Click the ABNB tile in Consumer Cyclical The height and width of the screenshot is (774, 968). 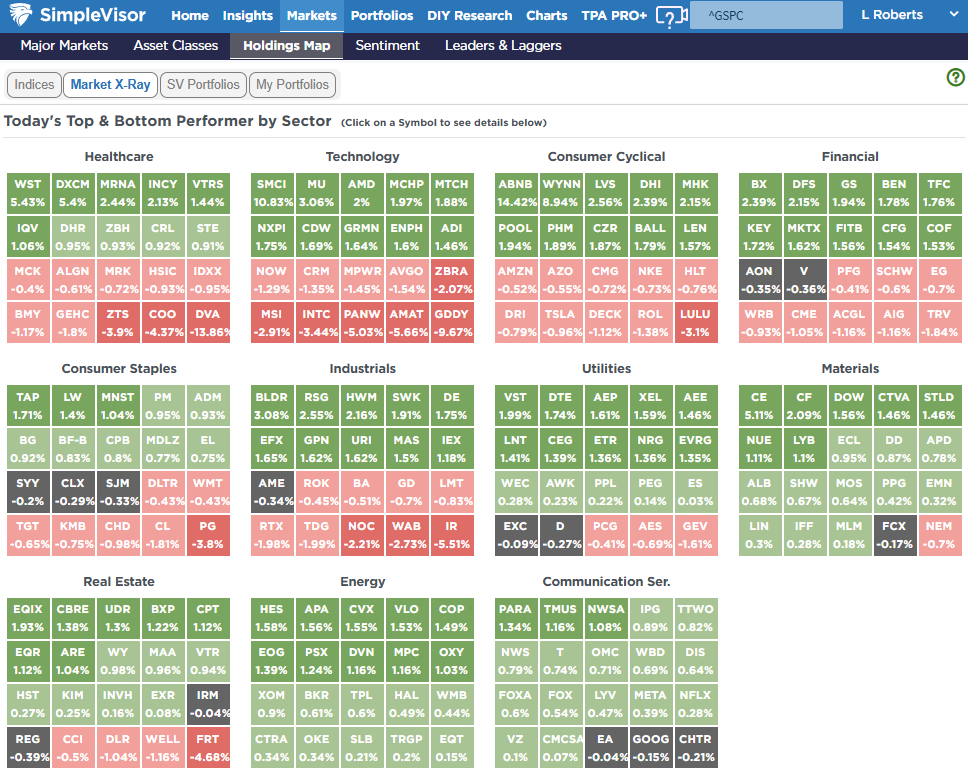click(515, 193)
